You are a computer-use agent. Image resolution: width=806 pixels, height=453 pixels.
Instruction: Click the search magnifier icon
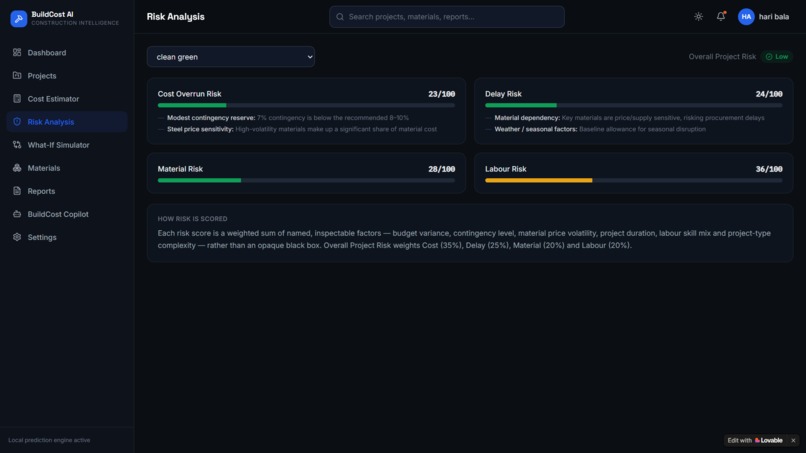[x=340, y=17]
